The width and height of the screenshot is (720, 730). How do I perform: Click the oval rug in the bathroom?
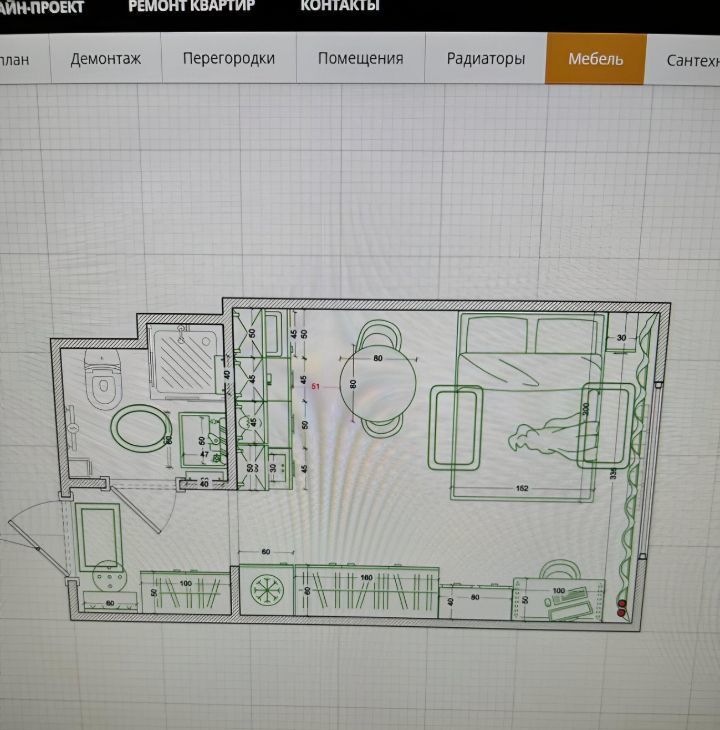pos(136,430)
